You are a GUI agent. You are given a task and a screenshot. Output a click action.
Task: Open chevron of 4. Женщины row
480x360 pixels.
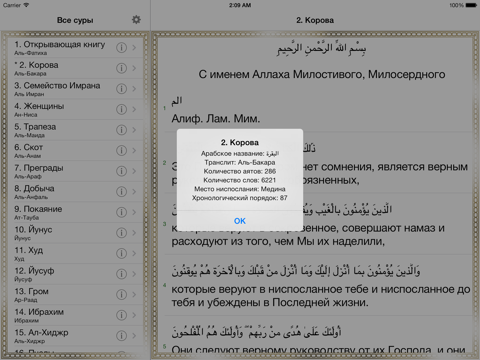click(134, 109)
